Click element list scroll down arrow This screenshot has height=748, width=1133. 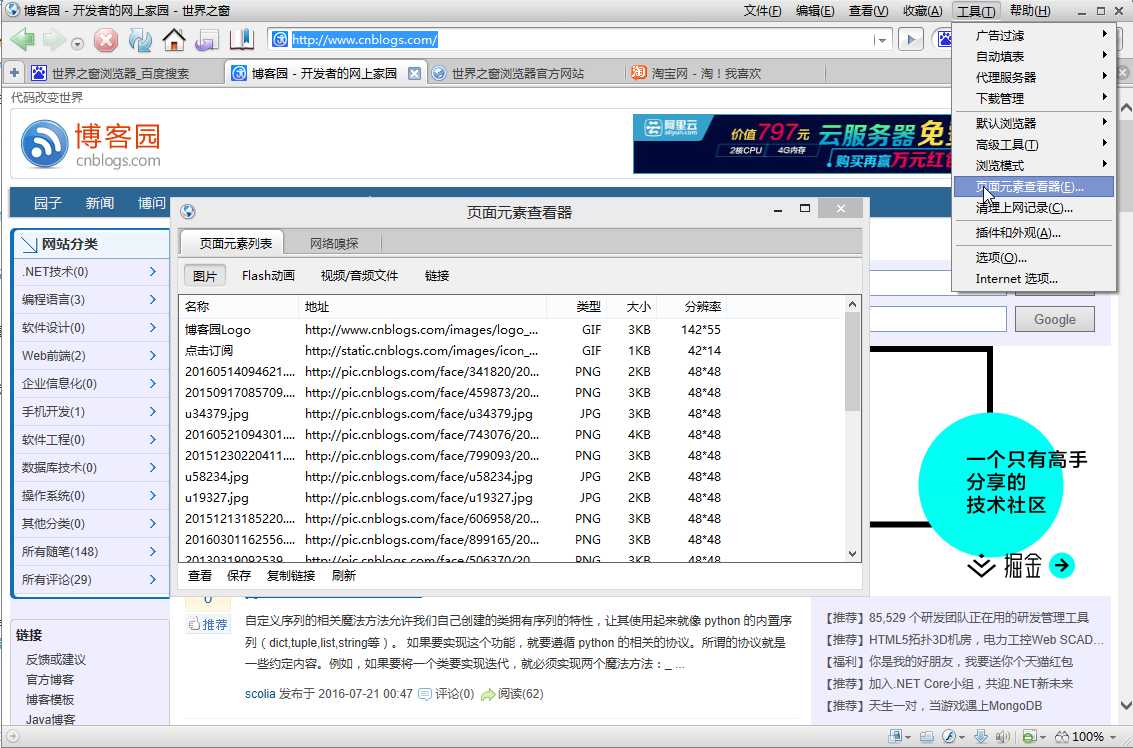coord(853,554)
